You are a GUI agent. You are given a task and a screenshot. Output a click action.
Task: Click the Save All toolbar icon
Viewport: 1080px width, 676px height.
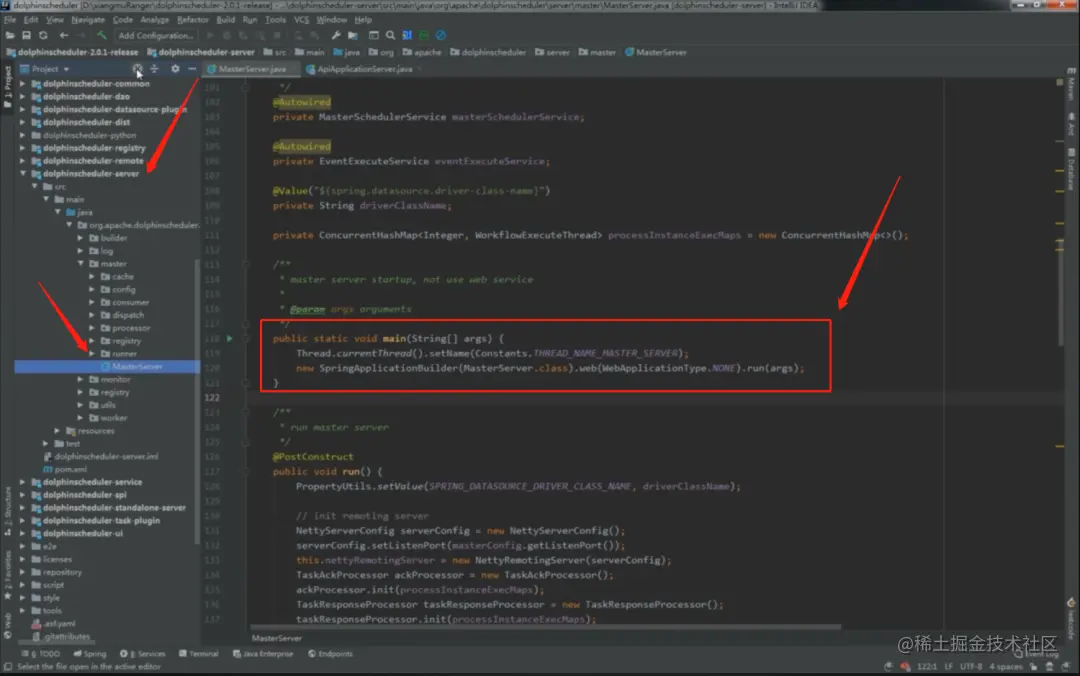pyautogui.click(x=26, y=35)
